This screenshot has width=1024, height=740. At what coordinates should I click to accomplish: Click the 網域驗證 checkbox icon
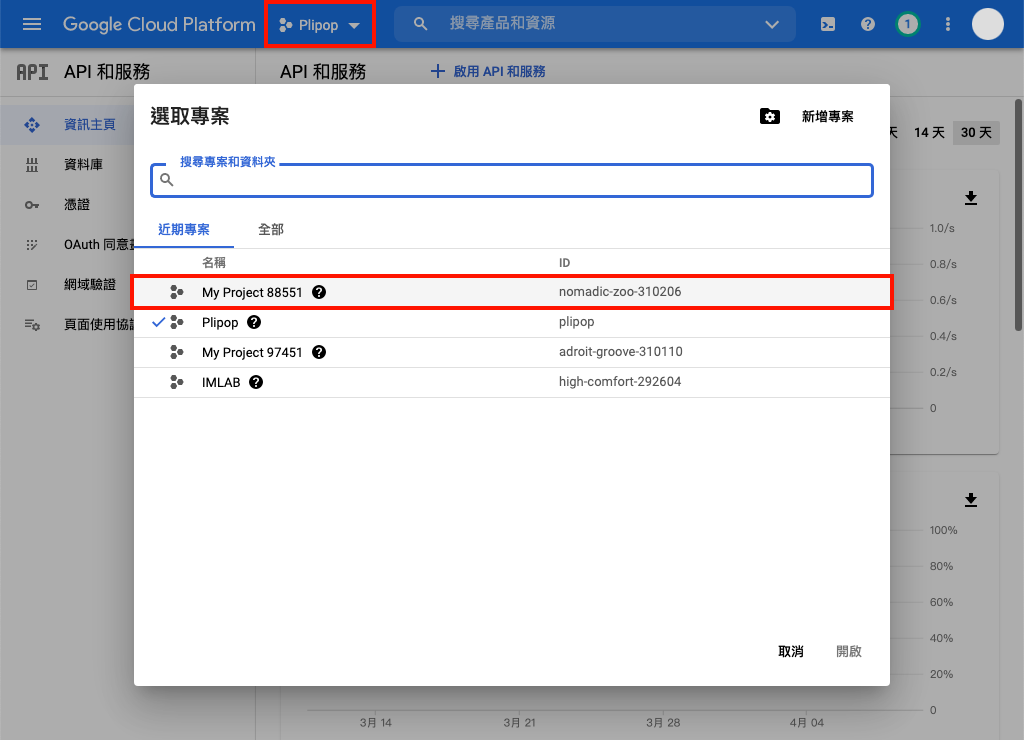[32, 285]
